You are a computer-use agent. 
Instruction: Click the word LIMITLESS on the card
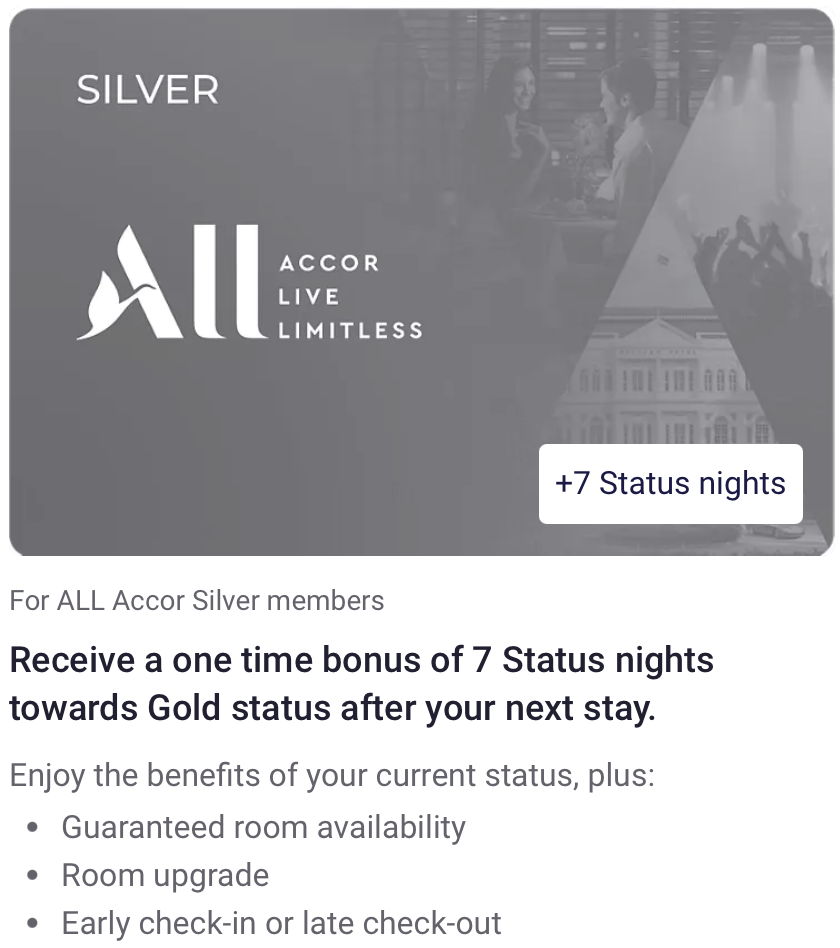click(349, 331)
